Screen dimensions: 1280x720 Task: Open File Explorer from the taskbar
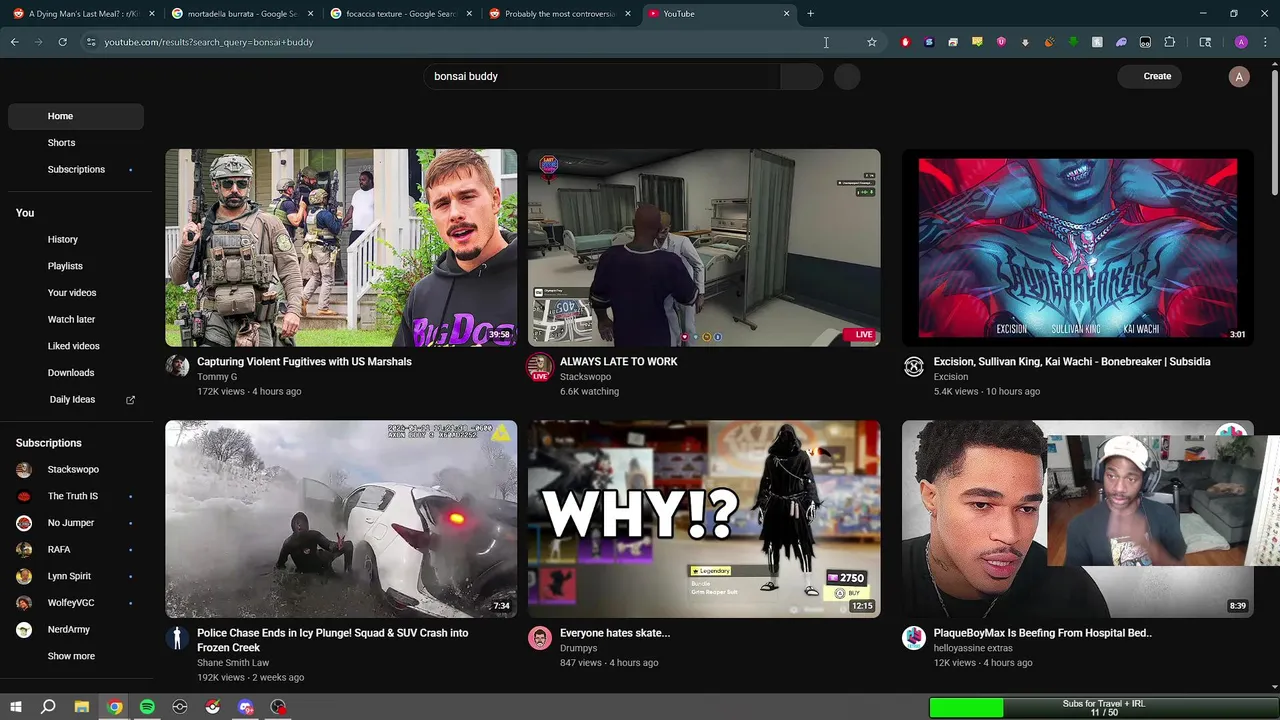[82, 707]
